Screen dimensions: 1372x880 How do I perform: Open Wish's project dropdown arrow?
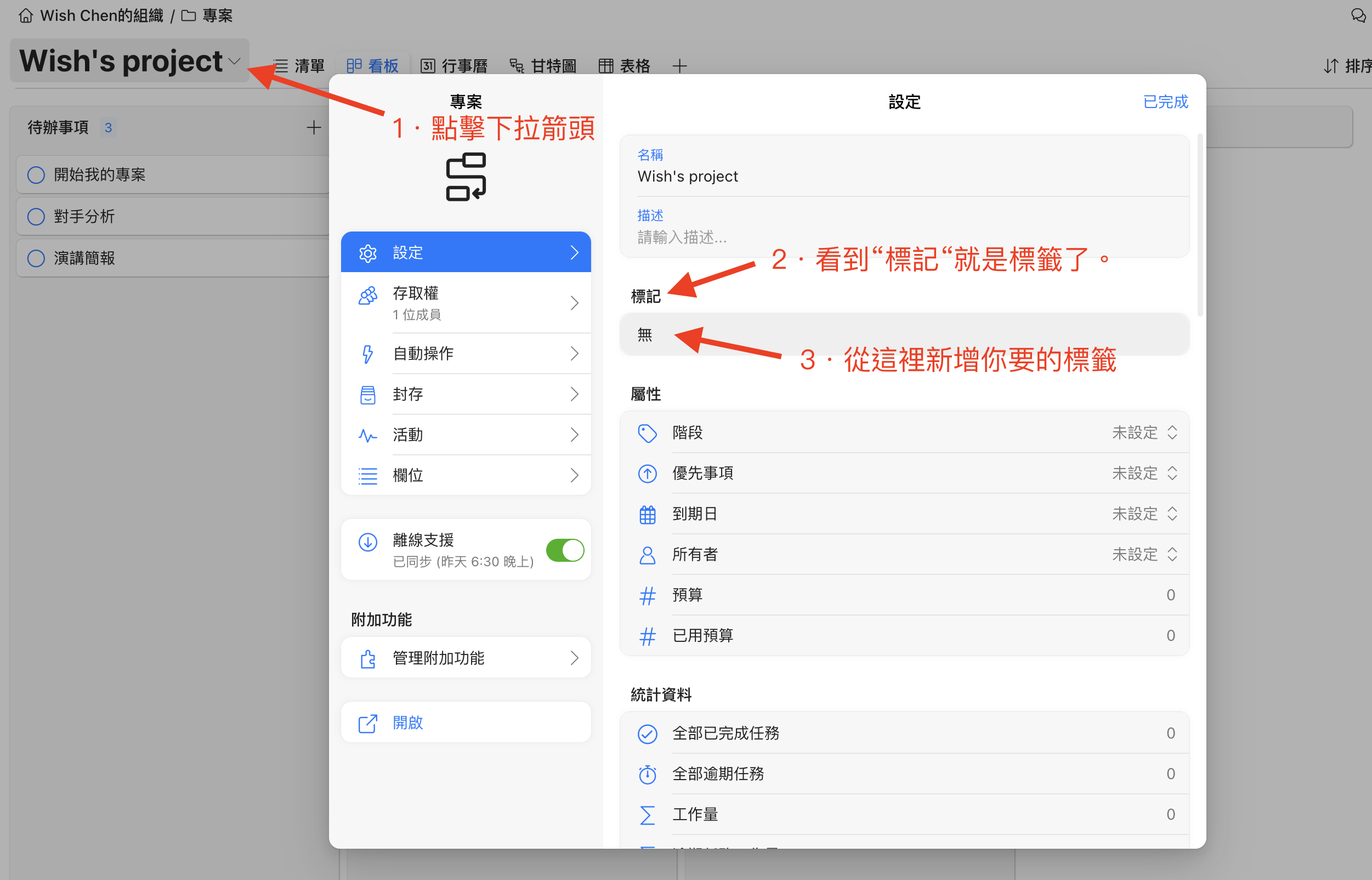[234, 61]
